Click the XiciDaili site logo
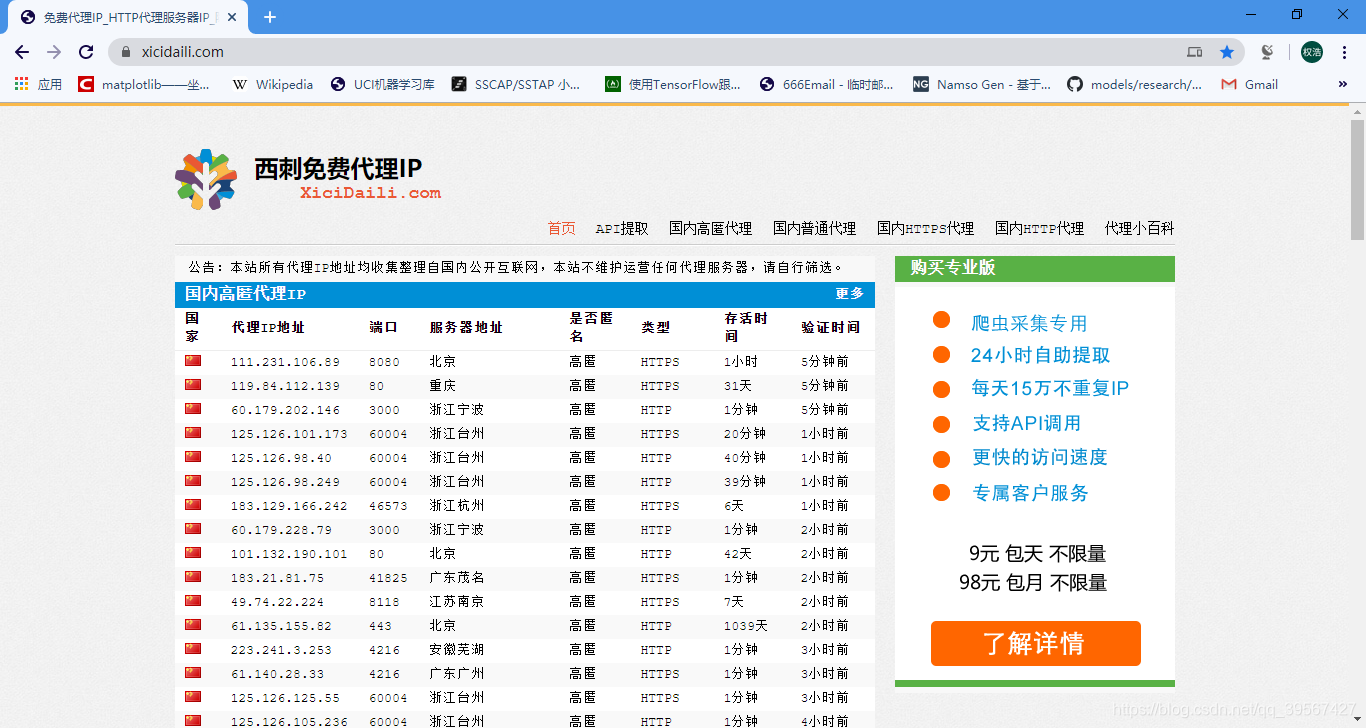 tap(308, 179)
